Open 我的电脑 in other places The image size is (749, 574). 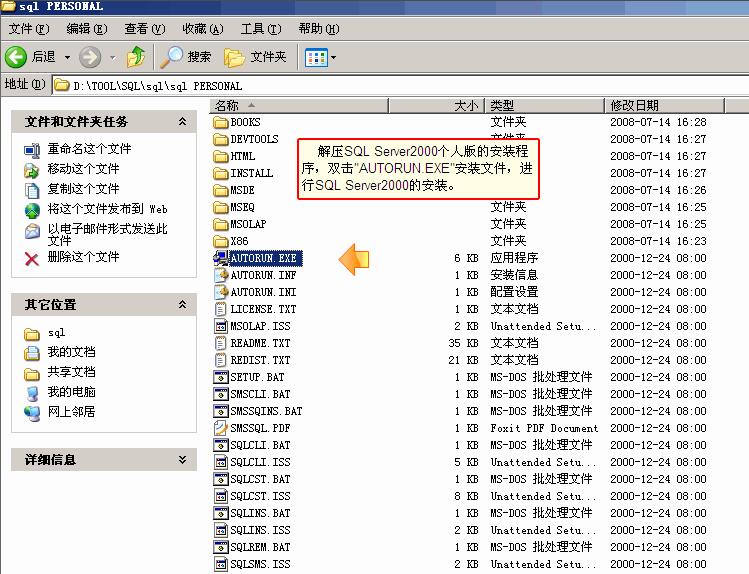71,393
